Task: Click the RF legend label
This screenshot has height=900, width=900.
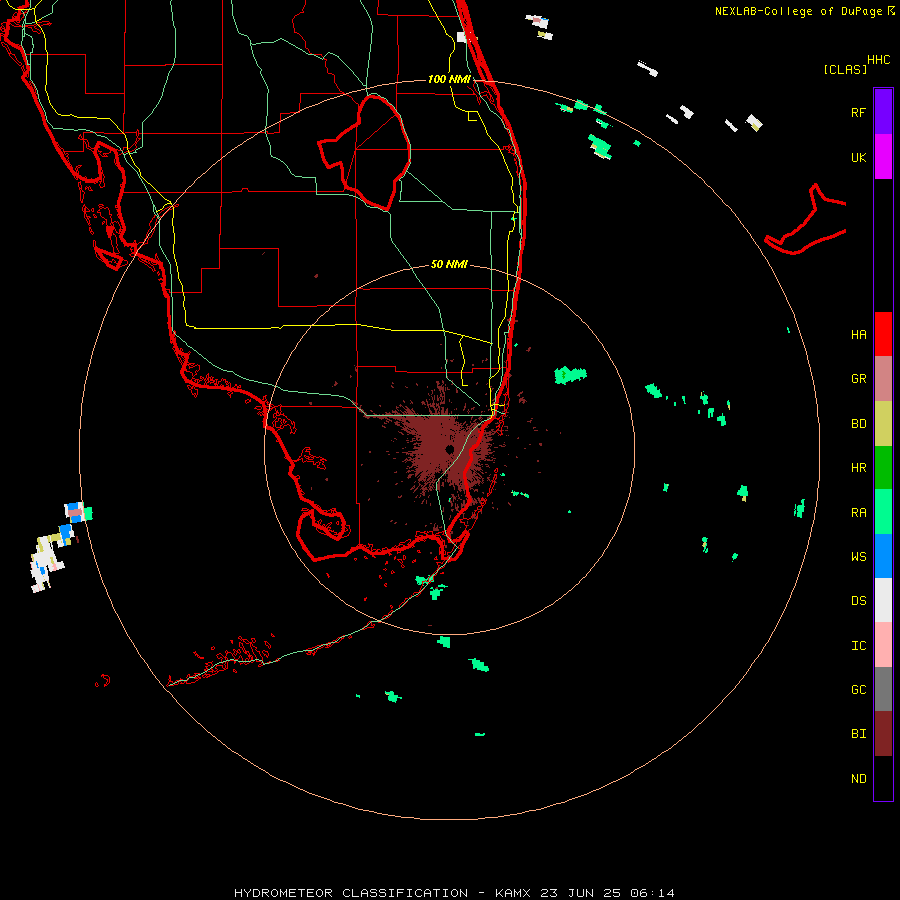Action: pyautogui.click(x=858, y=112)
